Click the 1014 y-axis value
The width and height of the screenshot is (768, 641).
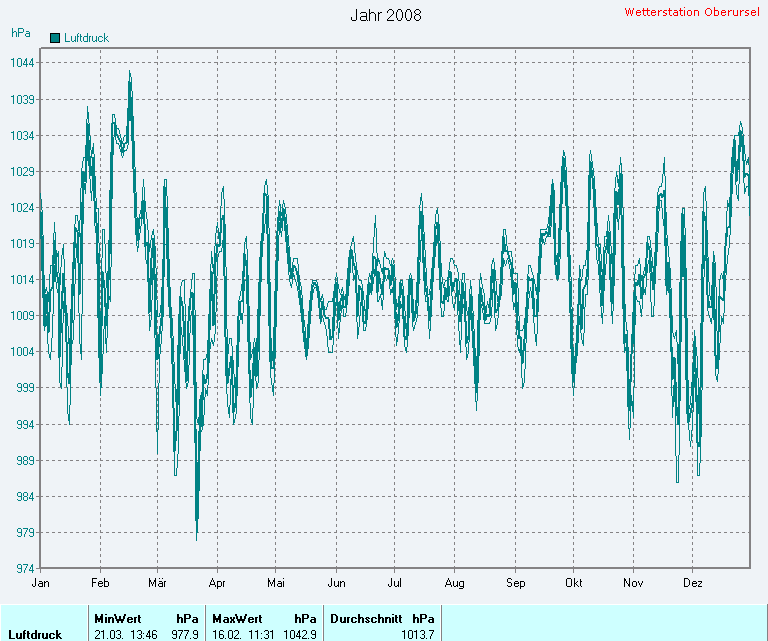click(x=23, y=280)
